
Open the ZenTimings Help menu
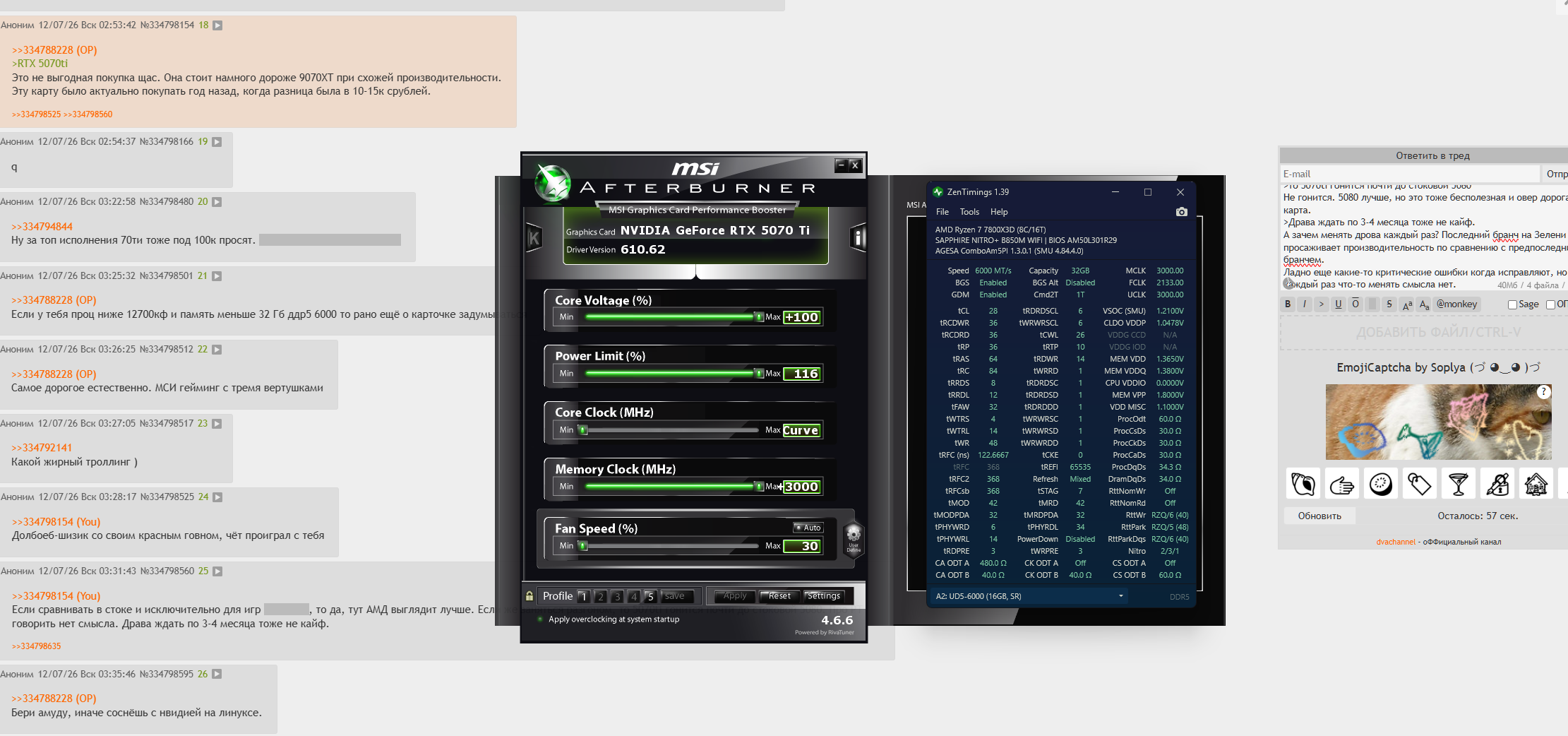point(999,212)
